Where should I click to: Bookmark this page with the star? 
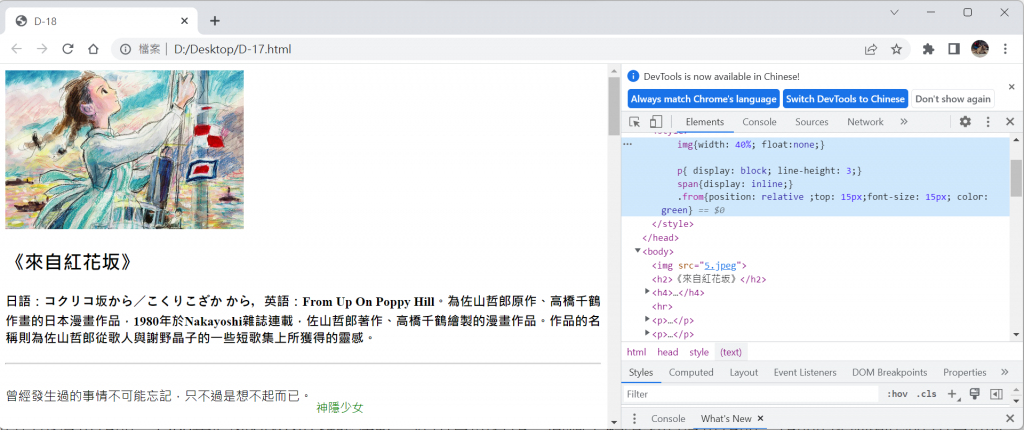pyautogui.click(x=897, y=49)
